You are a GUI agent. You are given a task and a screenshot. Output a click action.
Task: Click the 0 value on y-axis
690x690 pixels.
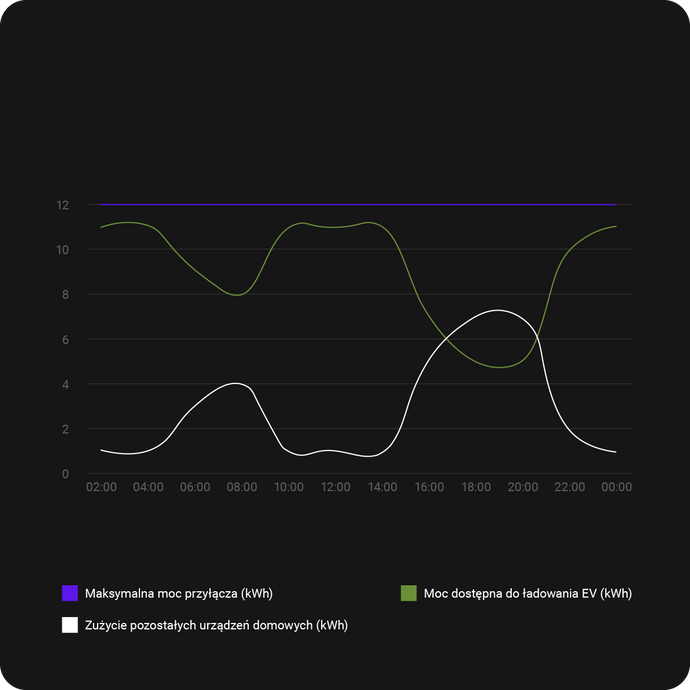point(65,473)
